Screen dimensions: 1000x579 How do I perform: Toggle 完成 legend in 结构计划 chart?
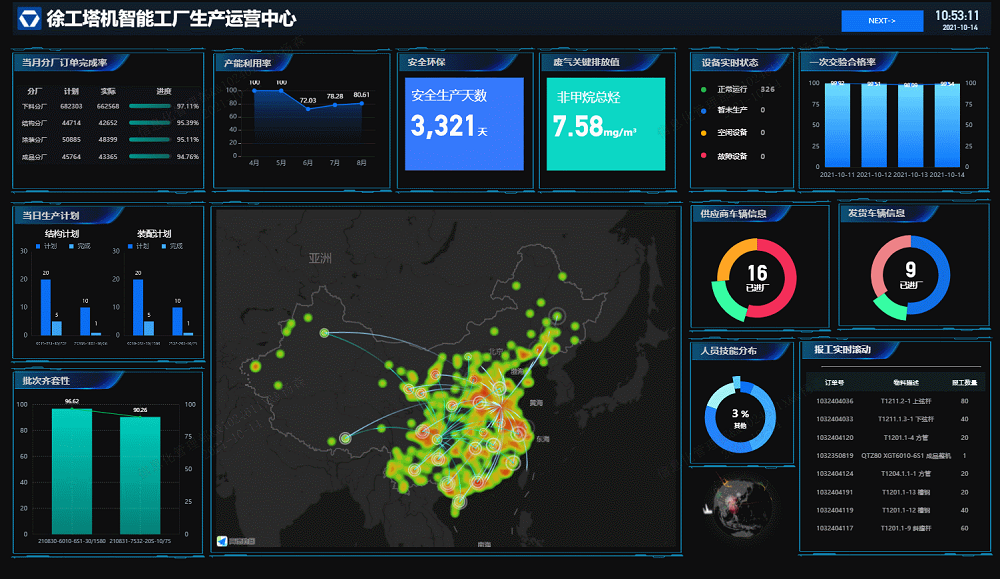point(71,245)
